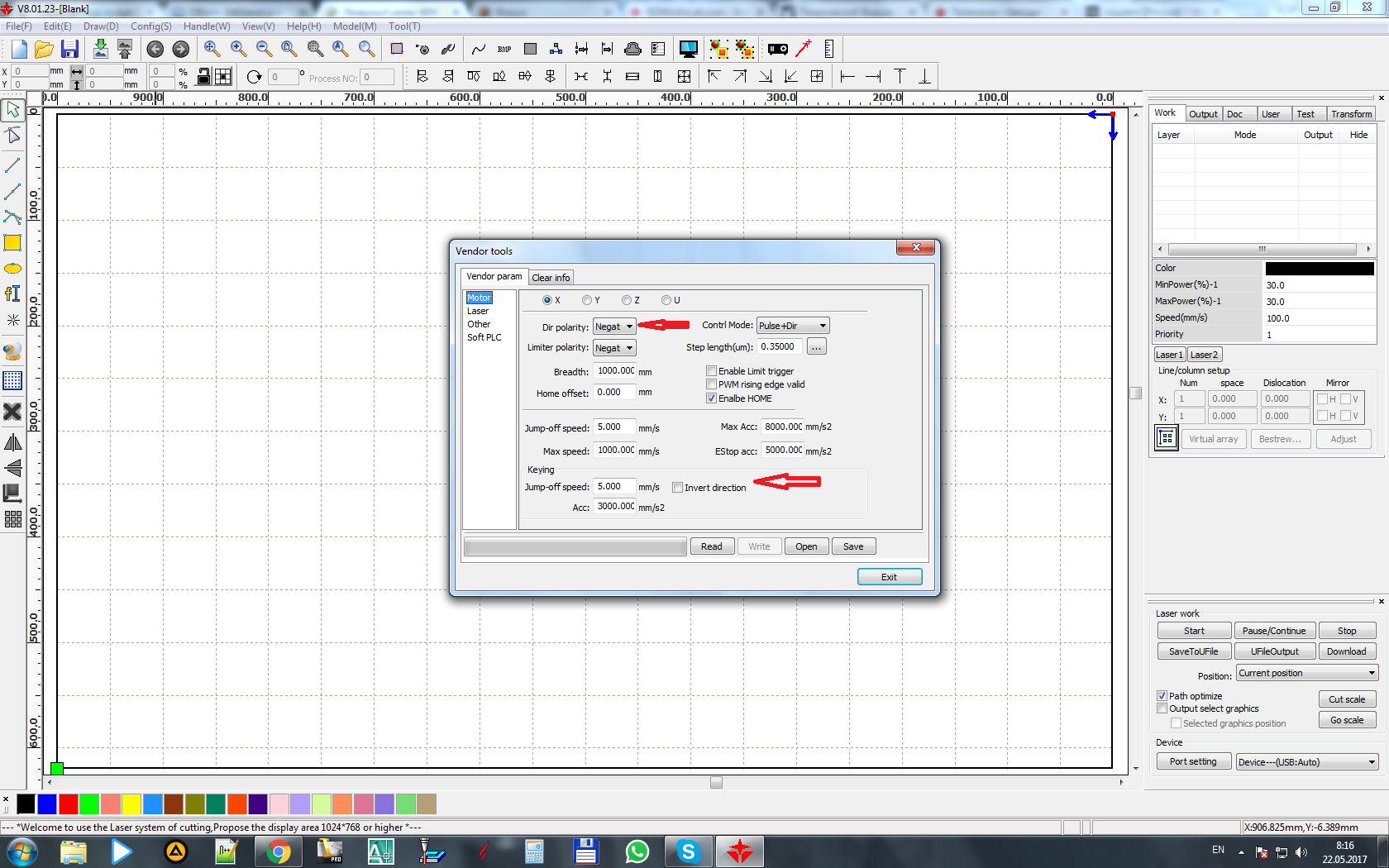Click the array grid tool in left toolbar
1389x868 pixels.
(x=12, y=519)
